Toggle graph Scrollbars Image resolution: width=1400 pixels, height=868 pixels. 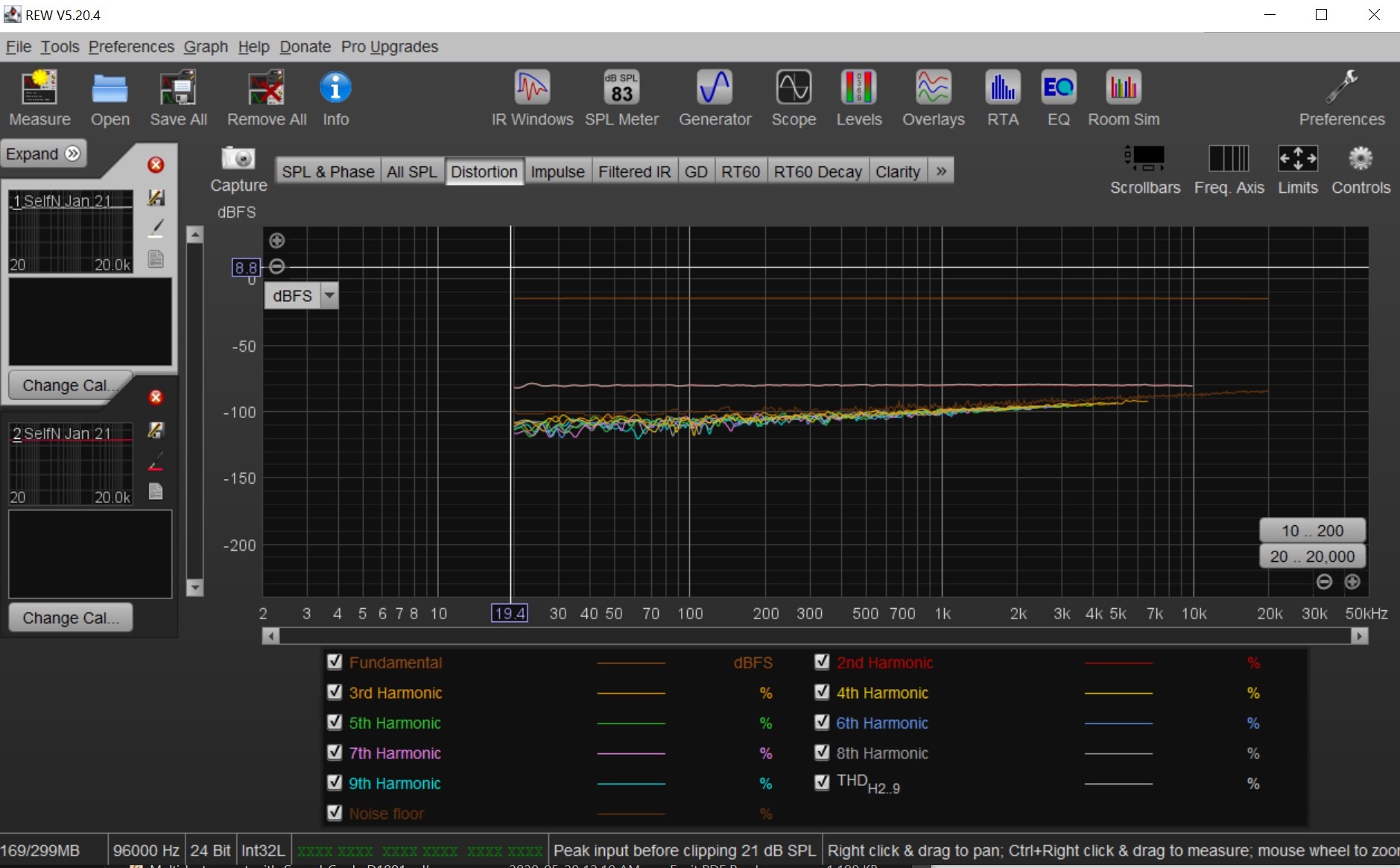pyautogui.click(x=1144, y=170)
